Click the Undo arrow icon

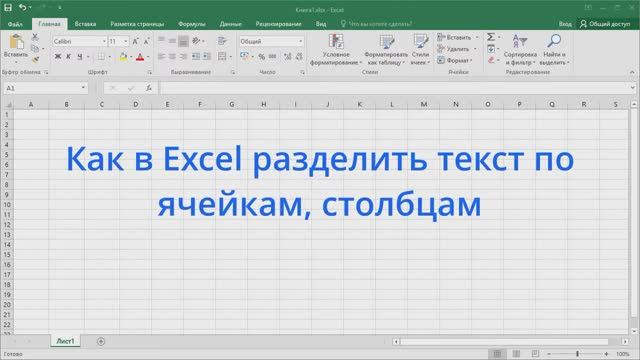click(x=22, y=7)
